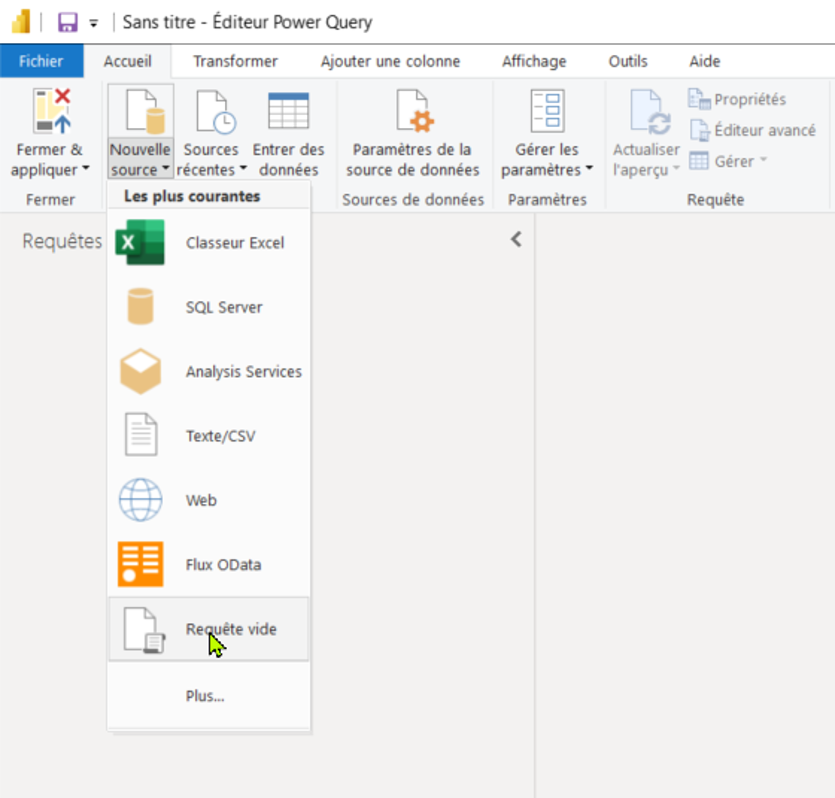Screen dimensions: 835x798
Task: Collapse the Requêtes pane with chevron
Action: click(516, 239)
